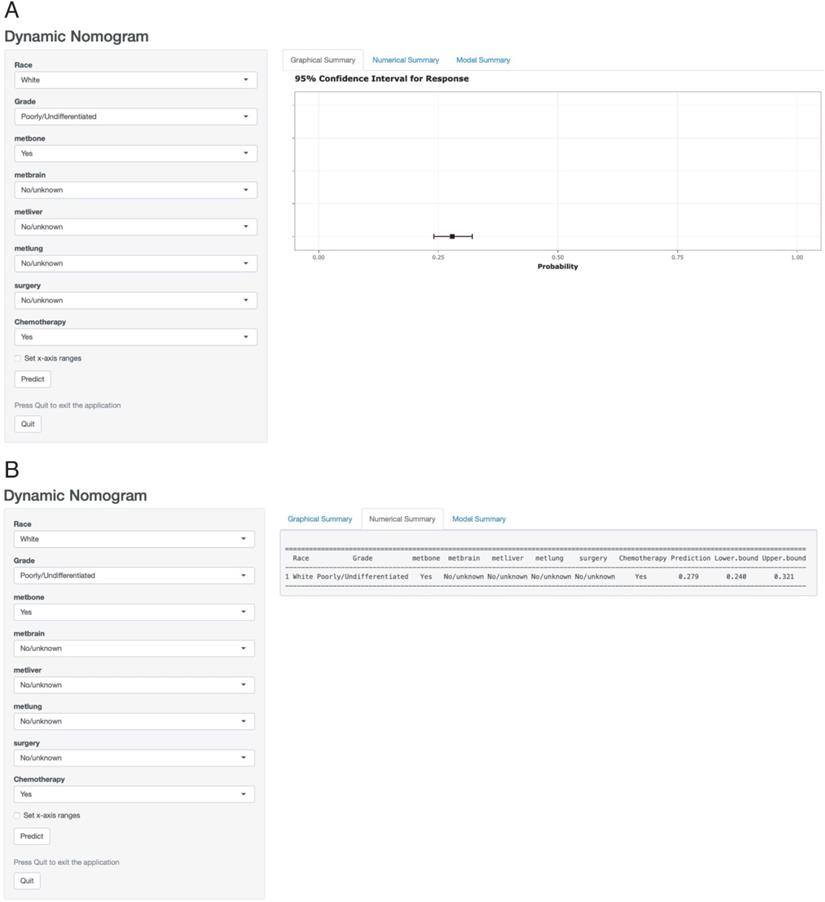Viewport: 825px width, 902px height.
Task: Open the Model Summary tab in panel A
Action: 483,60
